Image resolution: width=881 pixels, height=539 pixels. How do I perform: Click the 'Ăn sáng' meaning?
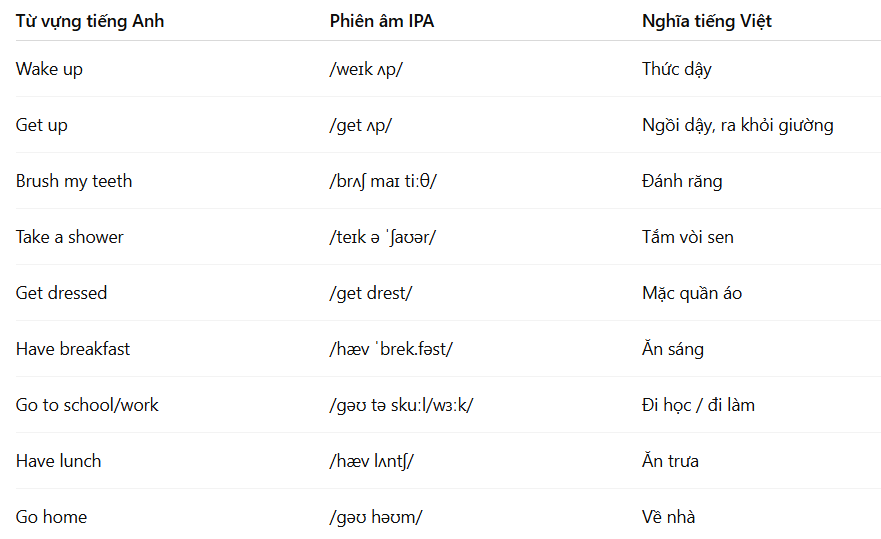[x=673, y=349]
